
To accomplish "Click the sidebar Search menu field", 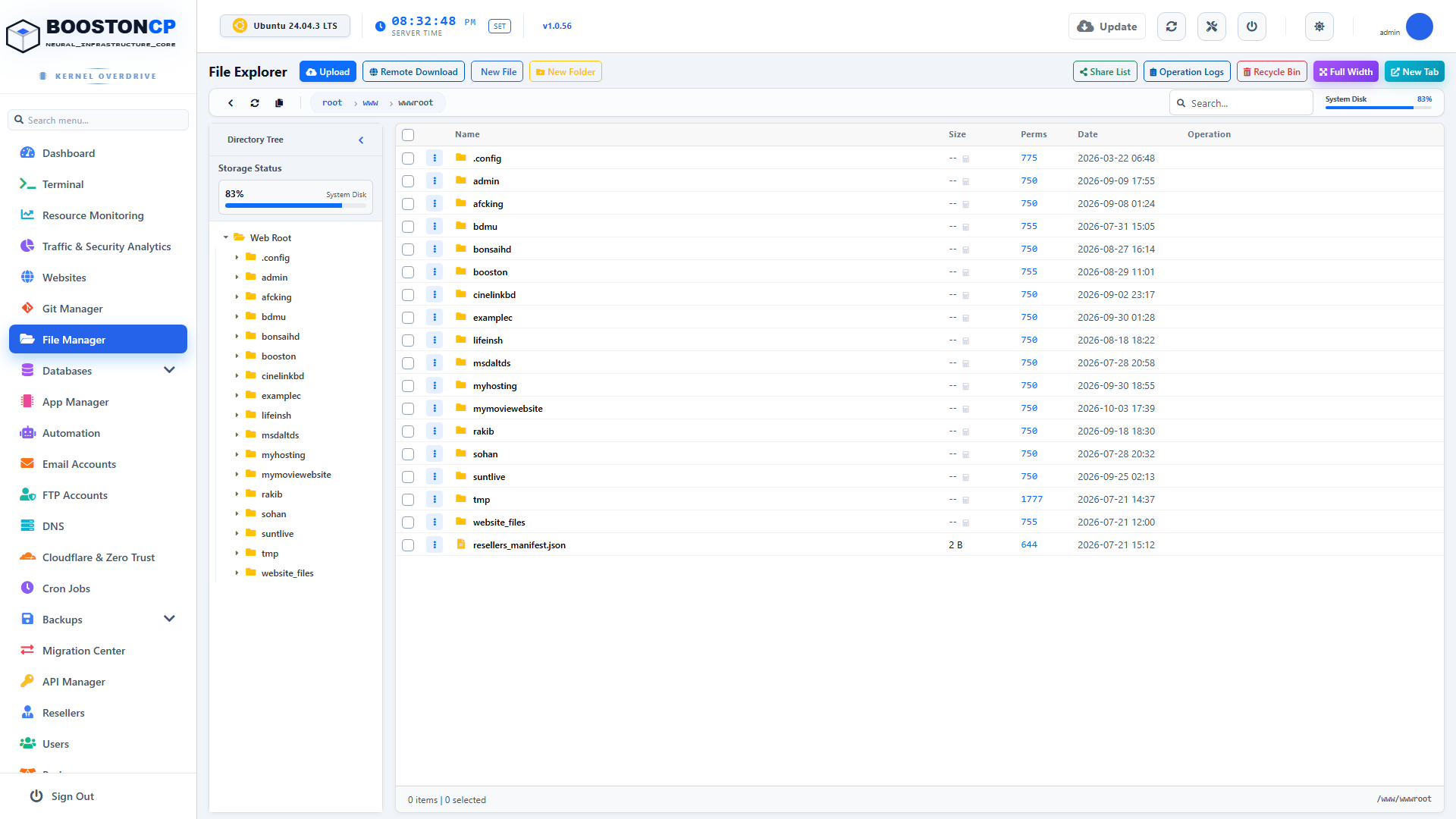I will [x=98, y=120].
